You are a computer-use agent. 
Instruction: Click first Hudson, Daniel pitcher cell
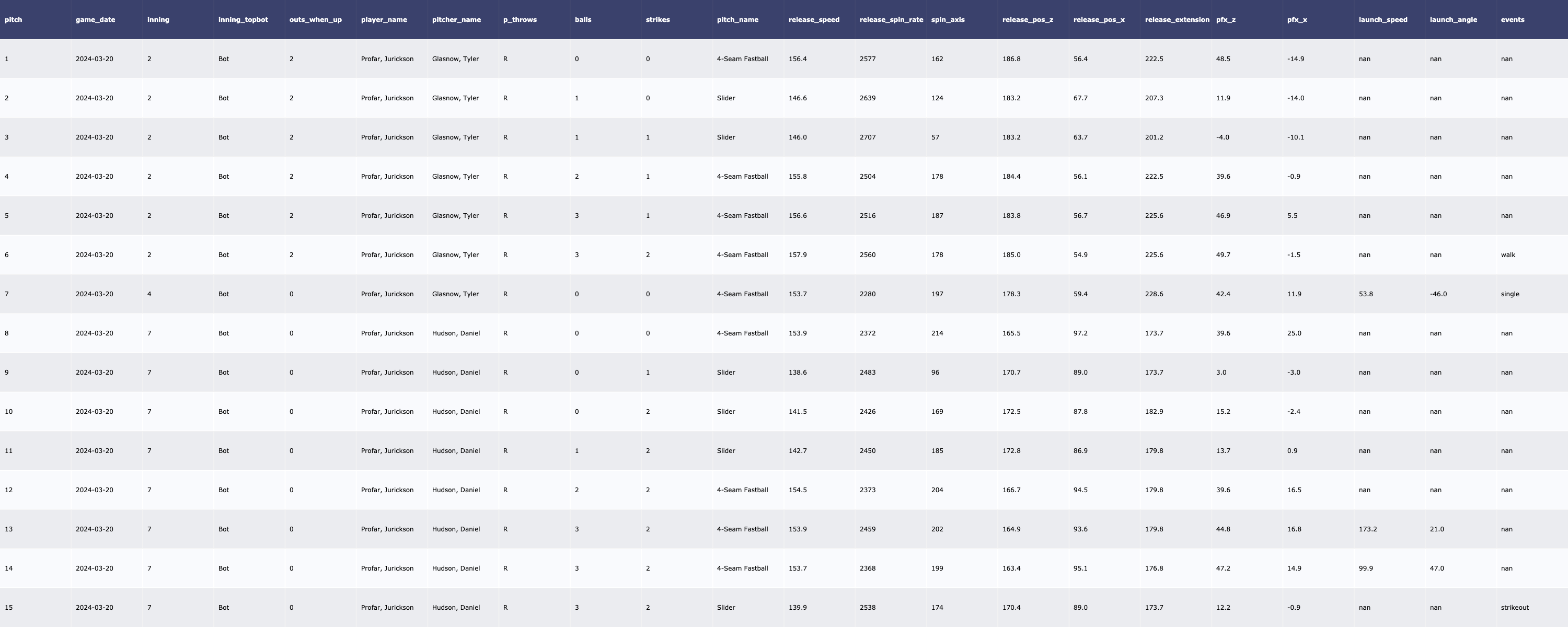[455, 333]
